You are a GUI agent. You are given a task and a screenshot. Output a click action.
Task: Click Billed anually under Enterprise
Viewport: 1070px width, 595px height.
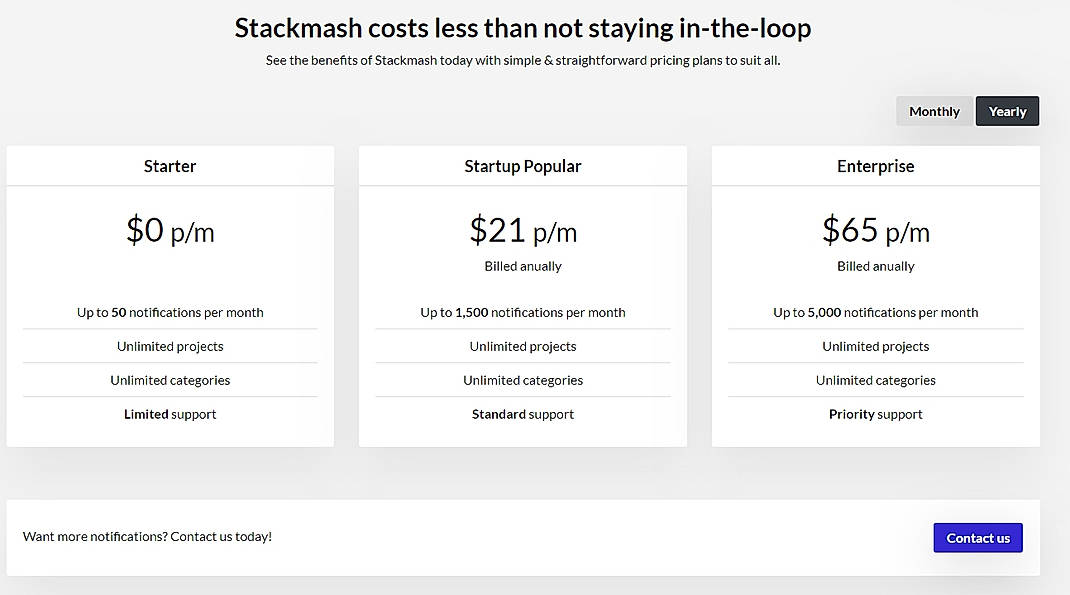click(875, 266)
